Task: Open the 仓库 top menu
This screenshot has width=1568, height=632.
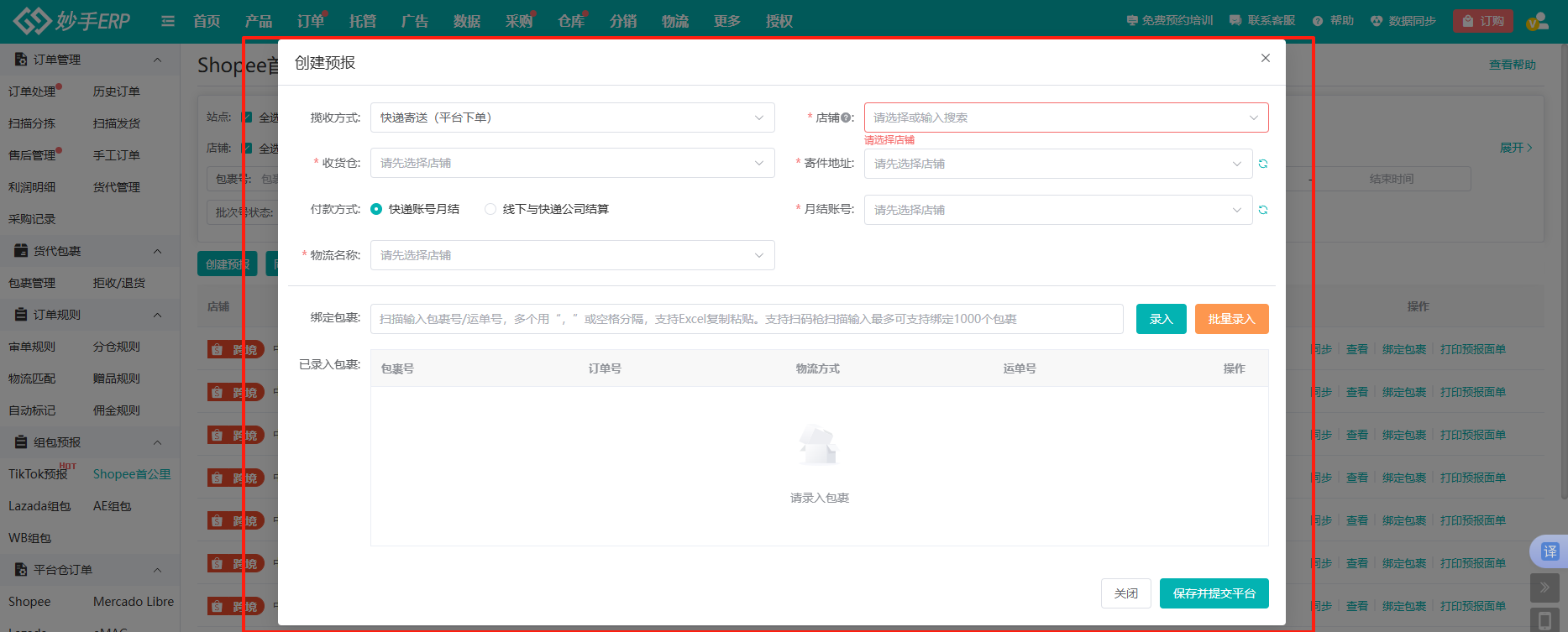Action: tap(570, 21)
